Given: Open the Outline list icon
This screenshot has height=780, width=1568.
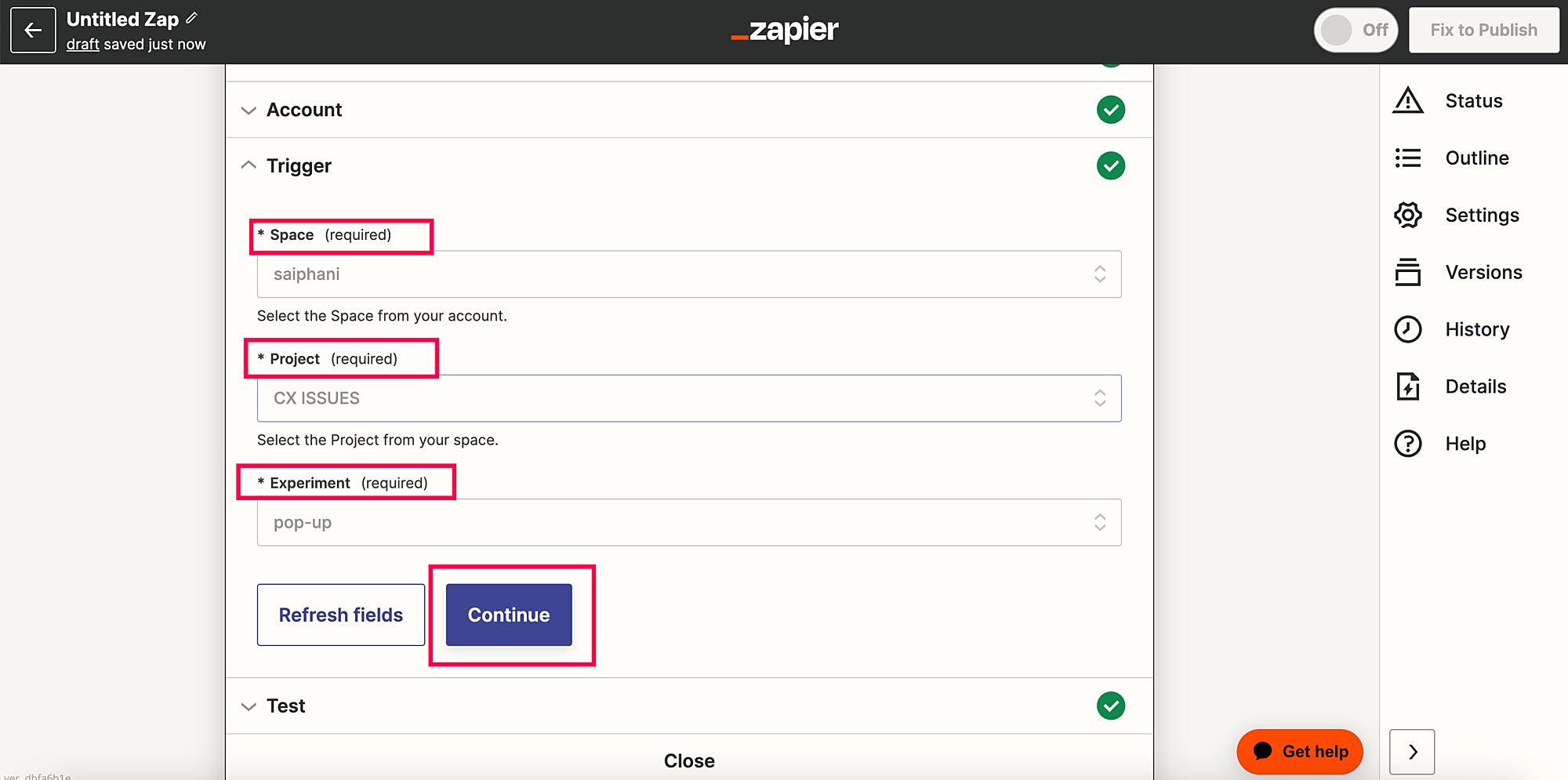Looking at the screenshot, I should (1408, 158).
